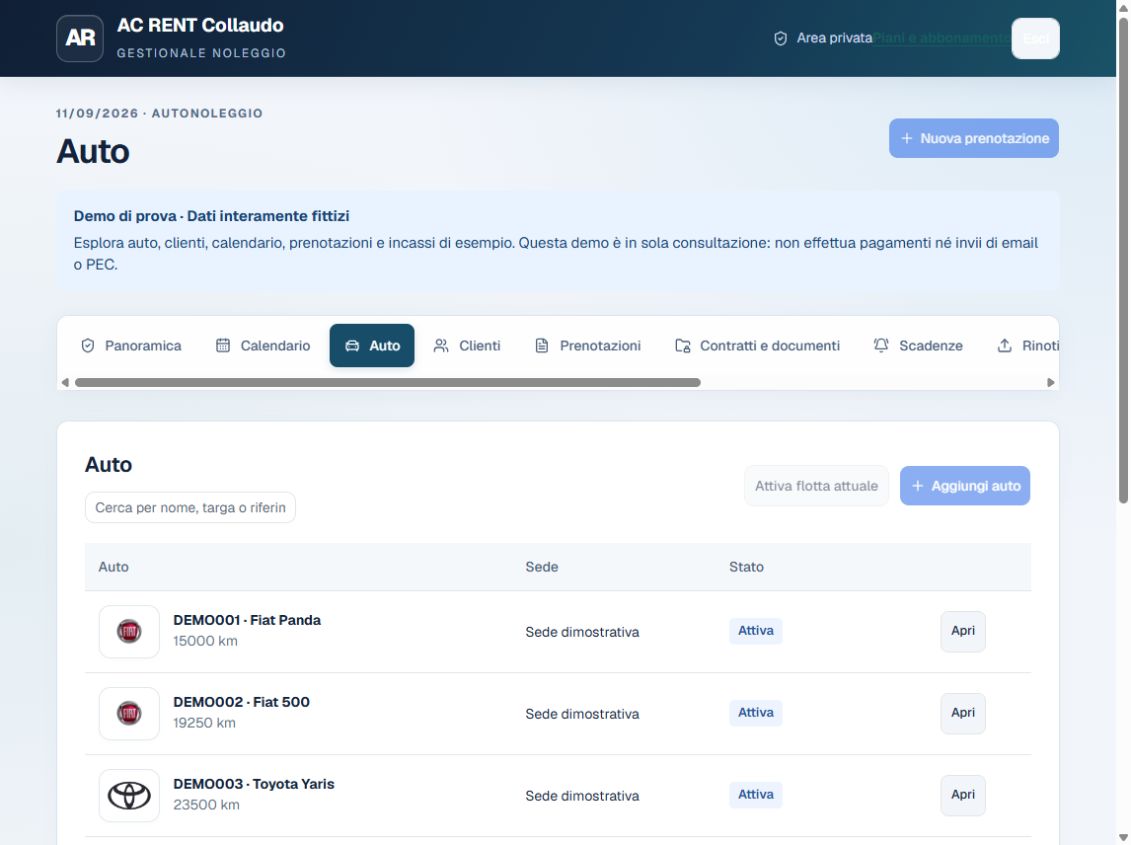The width and height of the screenshot is (1131, 845).
Task: Click the Toyota logo for DEMO003 Toyota Yaris
Action: [129, 796]
